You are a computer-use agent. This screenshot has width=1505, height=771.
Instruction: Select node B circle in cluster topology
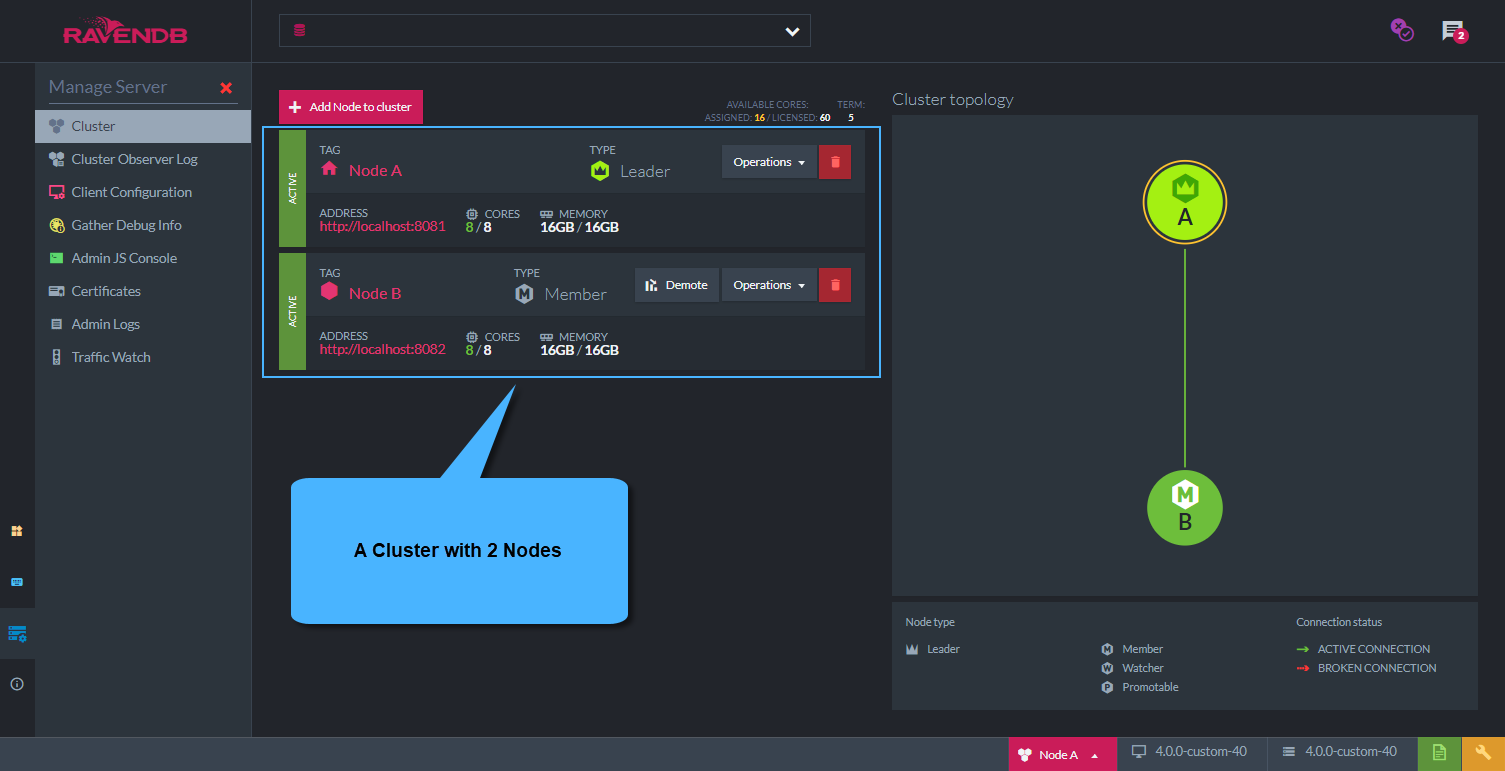point(1185,508)
